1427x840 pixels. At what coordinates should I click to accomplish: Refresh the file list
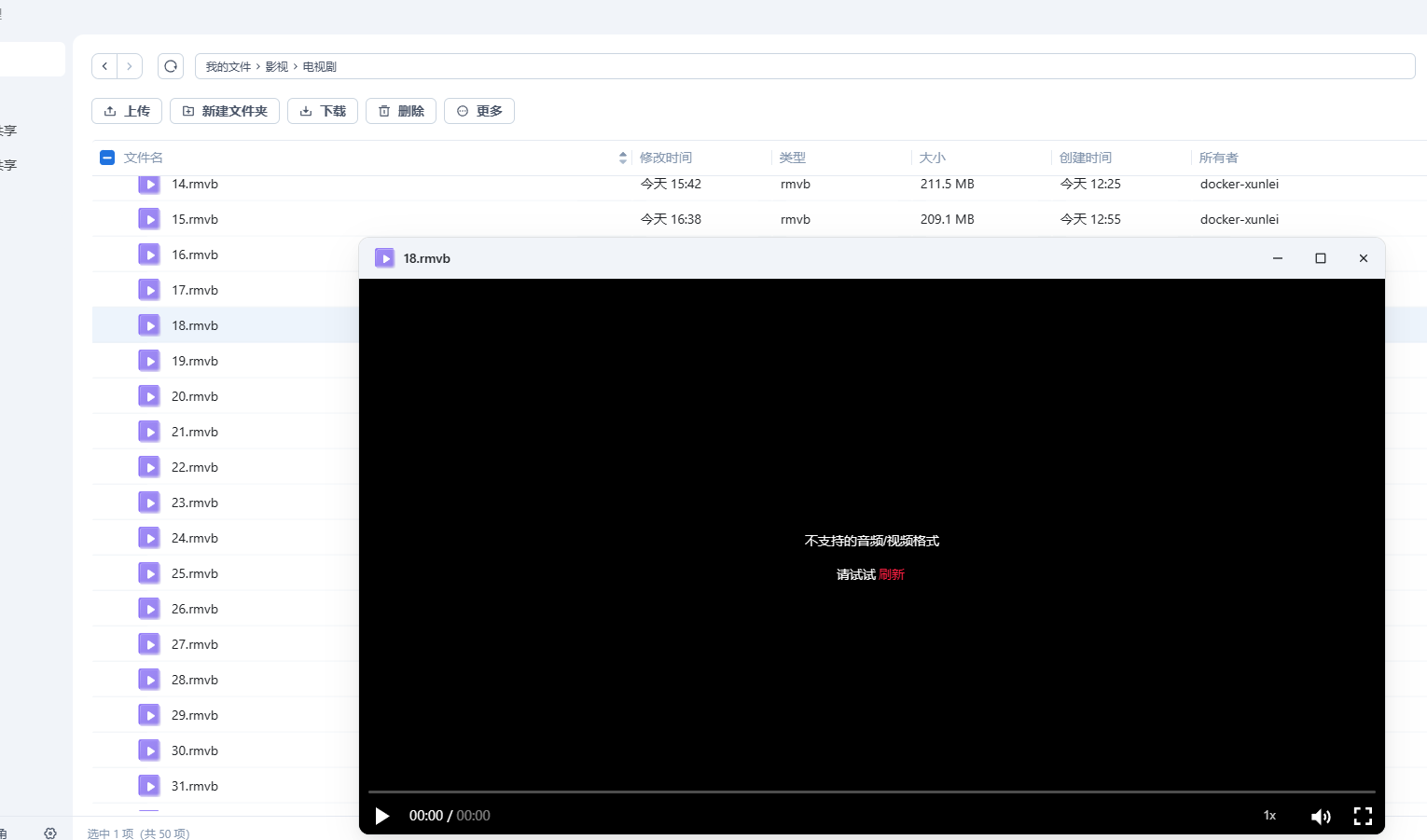tap(171, 66)
